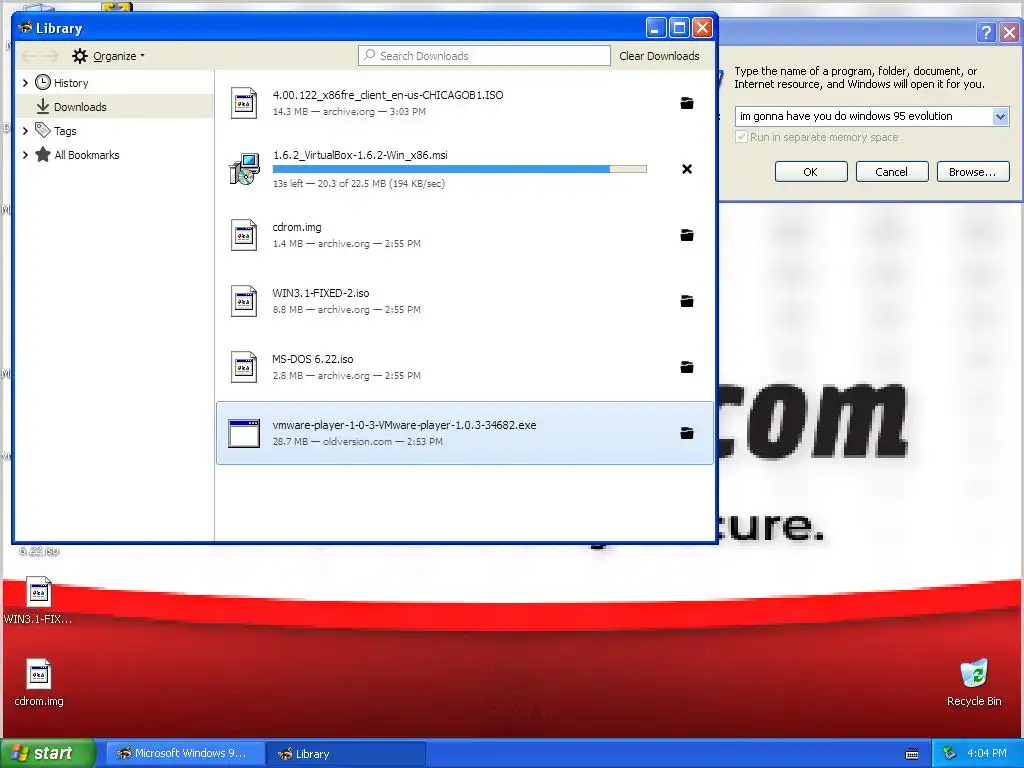Click the History clock icon
1024x768 pixels.
[42, 82]
